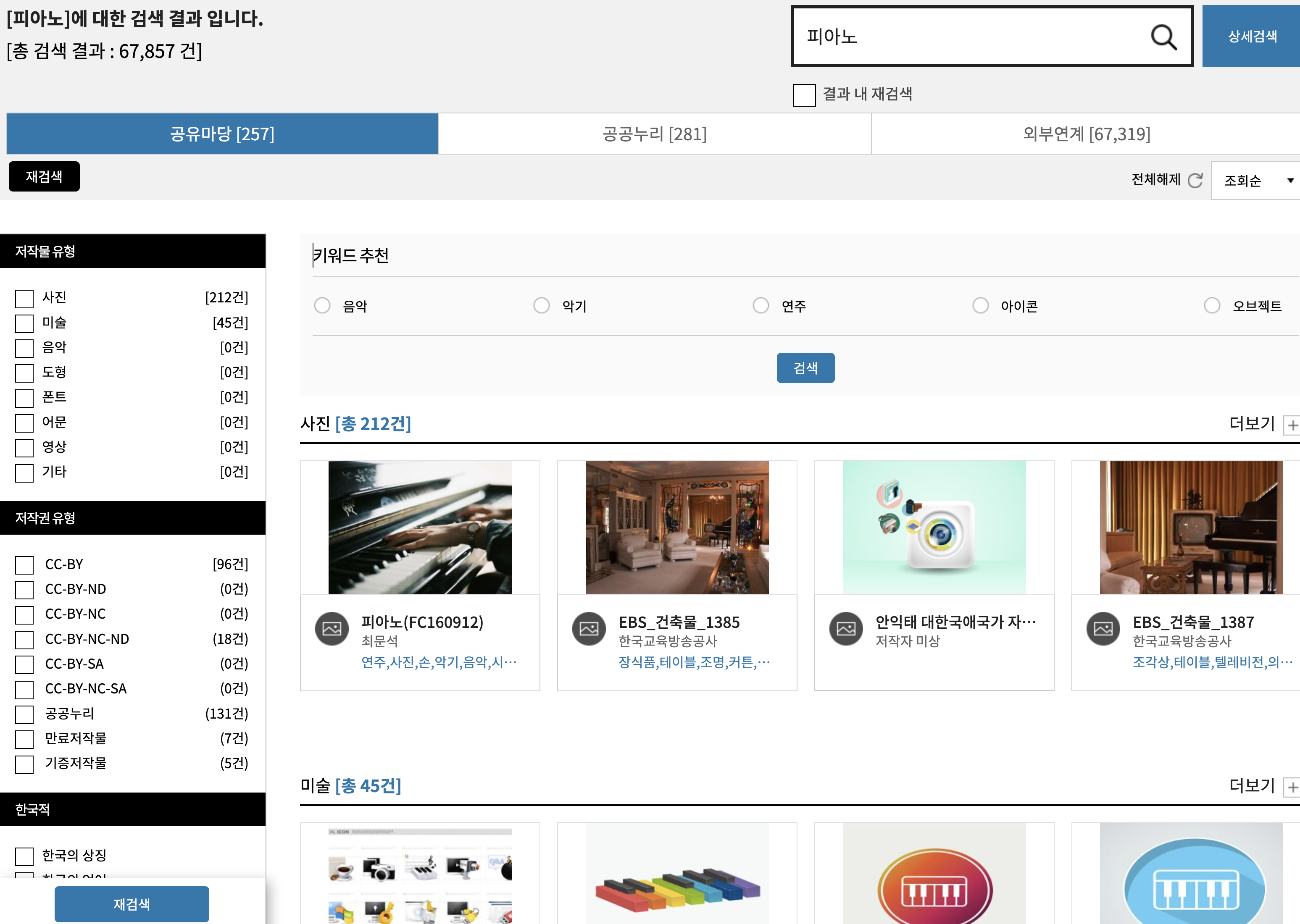Check the 결과 내 재검색 checkbox
Viewport: 1300px width, 924px height.
[804, 95]
